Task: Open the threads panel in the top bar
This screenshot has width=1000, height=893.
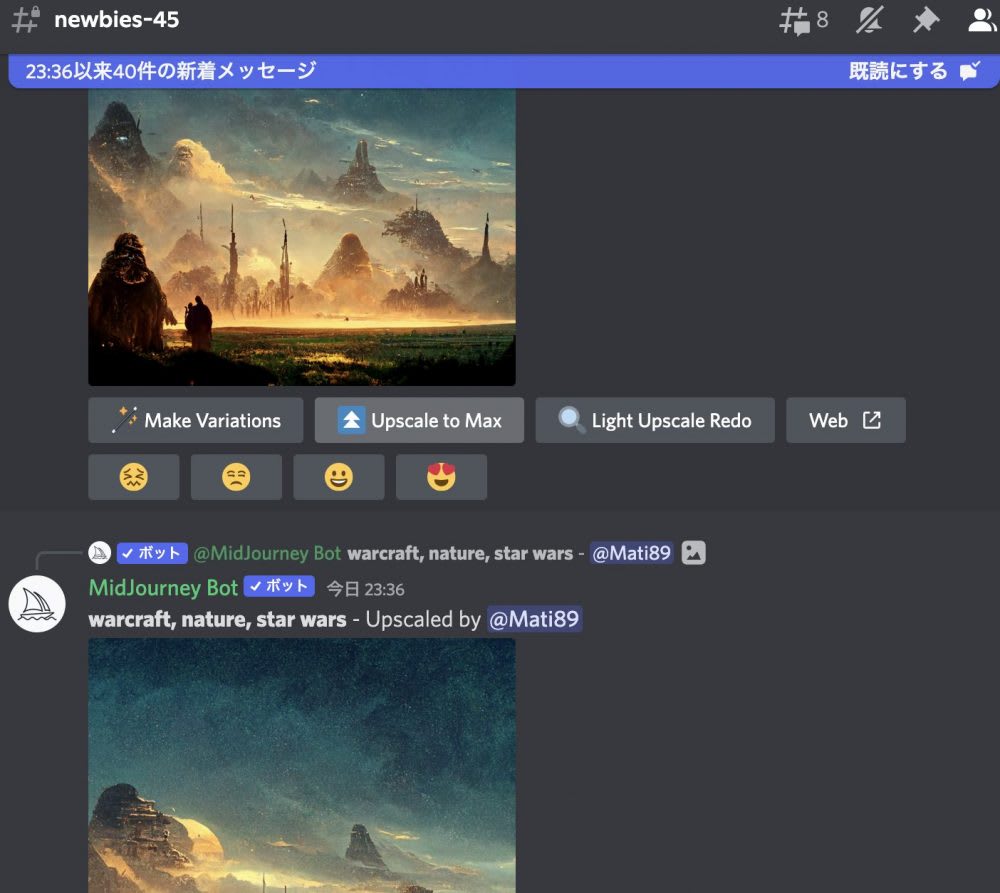Action: click(x=797, y=18)
